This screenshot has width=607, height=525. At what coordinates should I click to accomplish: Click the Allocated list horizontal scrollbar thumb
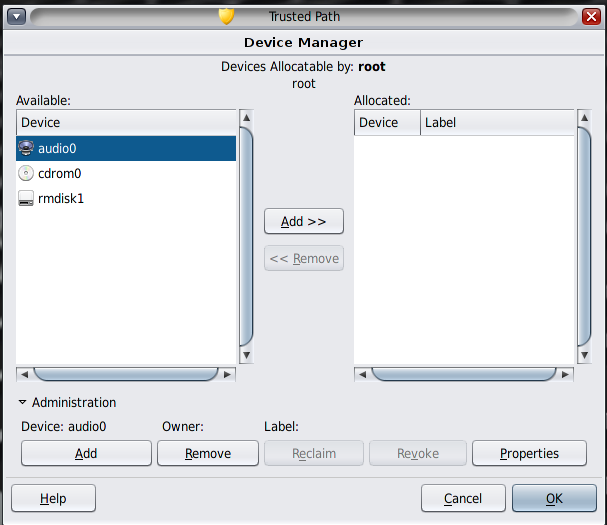(464, 374)
